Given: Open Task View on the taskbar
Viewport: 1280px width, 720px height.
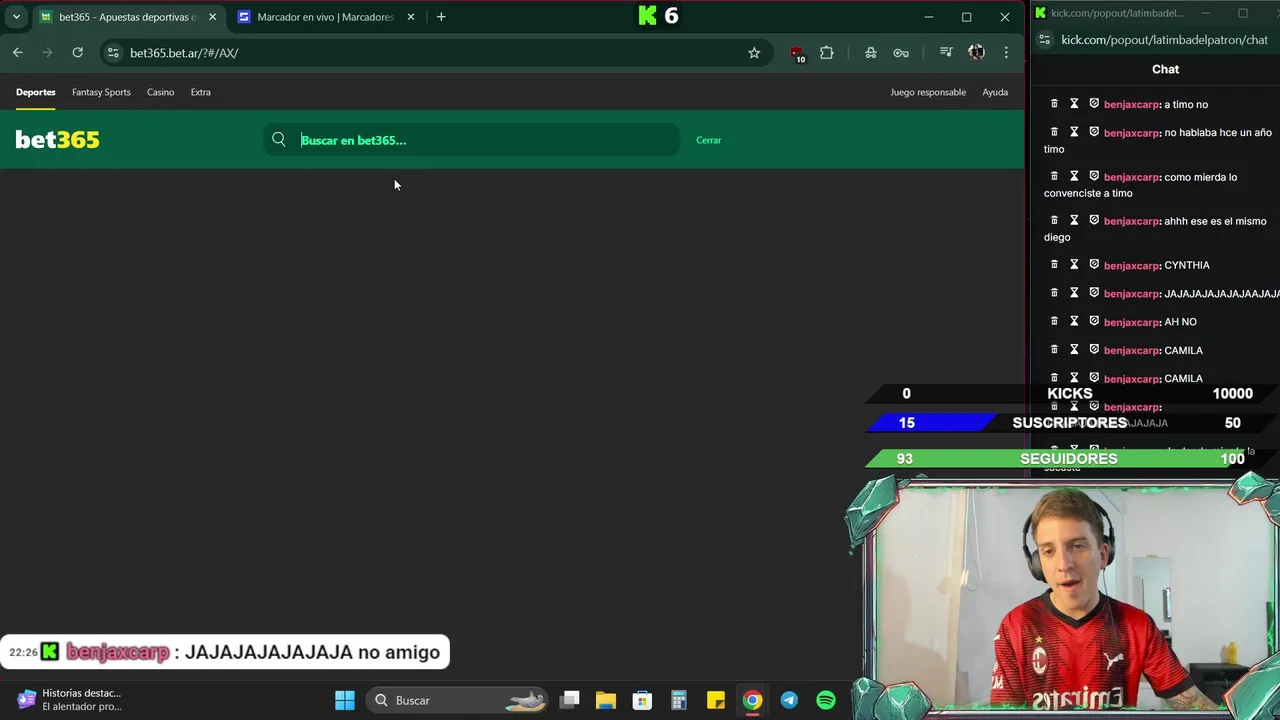Looking at the screenshot, I should pos(570,700).
